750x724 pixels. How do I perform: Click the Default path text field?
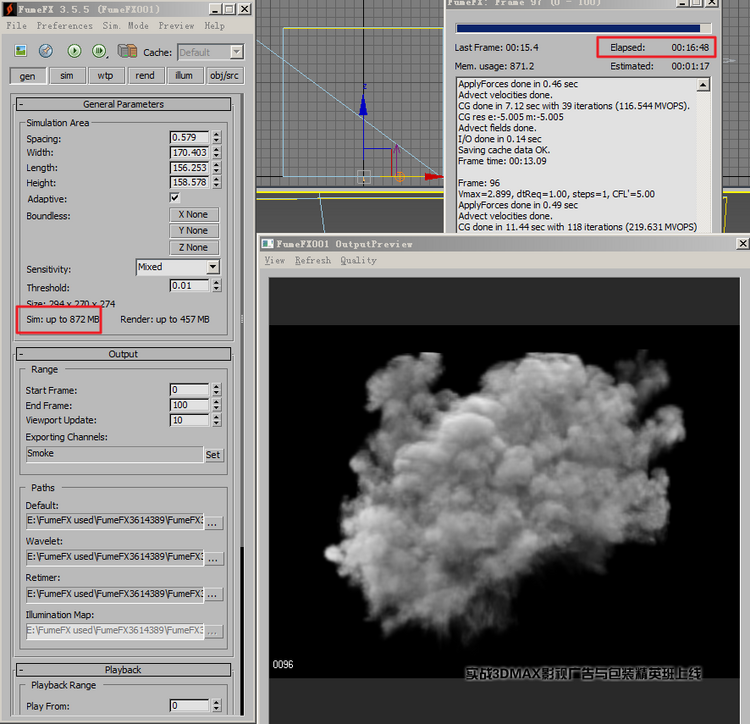(x=115, y=521)
